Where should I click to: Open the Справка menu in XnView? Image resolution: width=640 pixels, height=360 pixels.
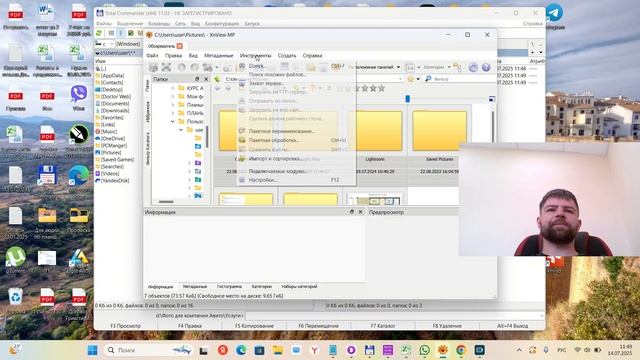click(312, 56)
